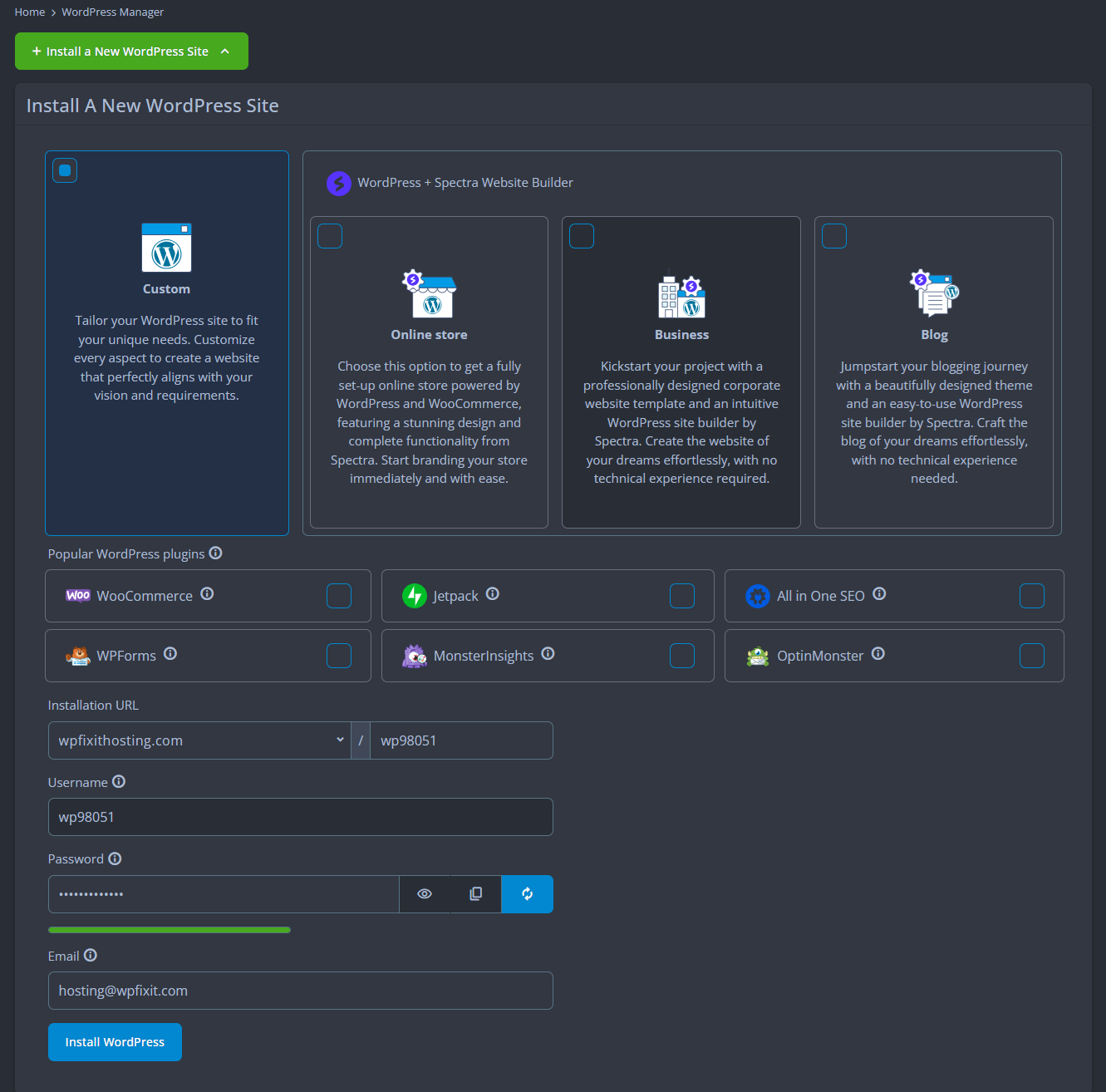Enable the WPForms plugin checkbox

[339, 656]
